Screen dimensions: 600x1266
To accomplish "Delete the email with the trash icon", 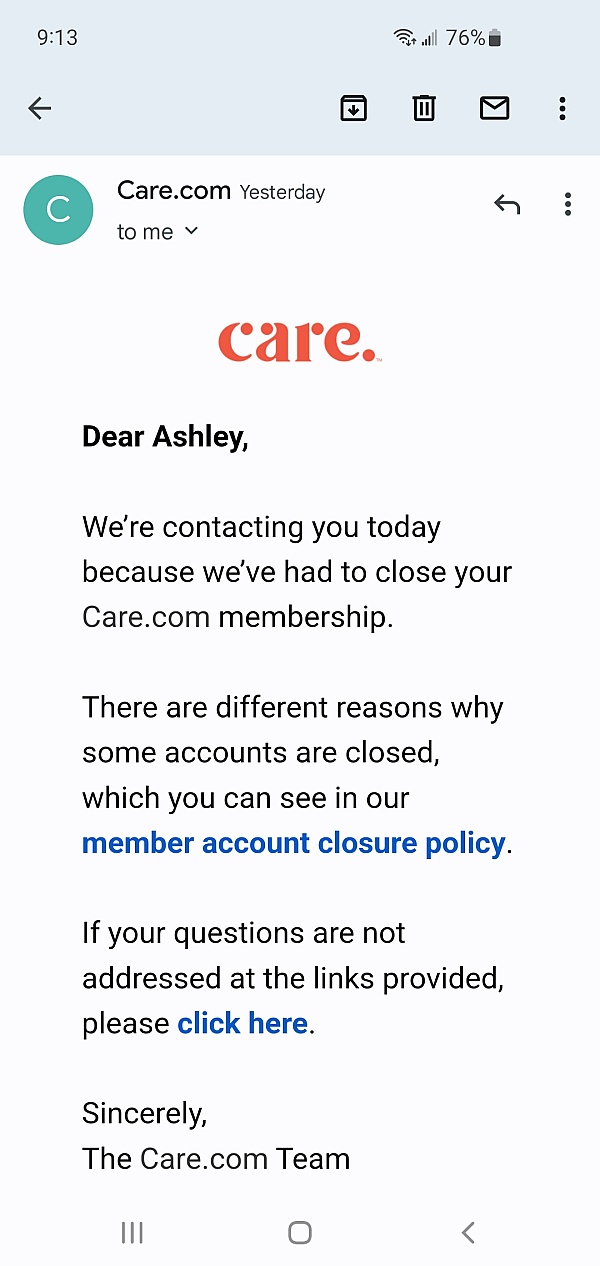I will click(x=424, y=108).
